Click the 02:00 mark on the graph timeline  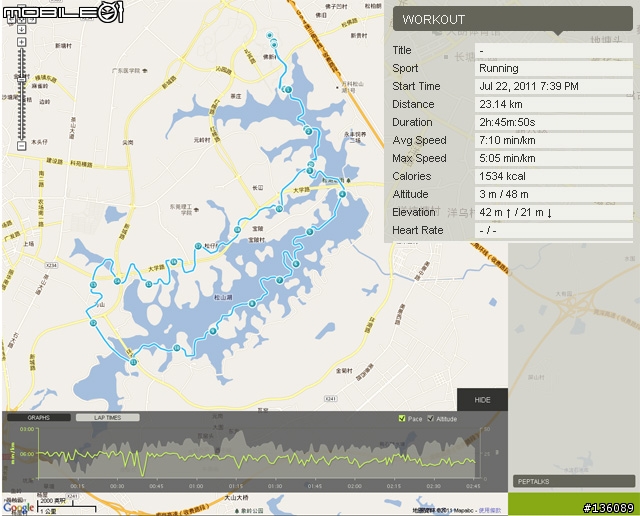[354, 486]
